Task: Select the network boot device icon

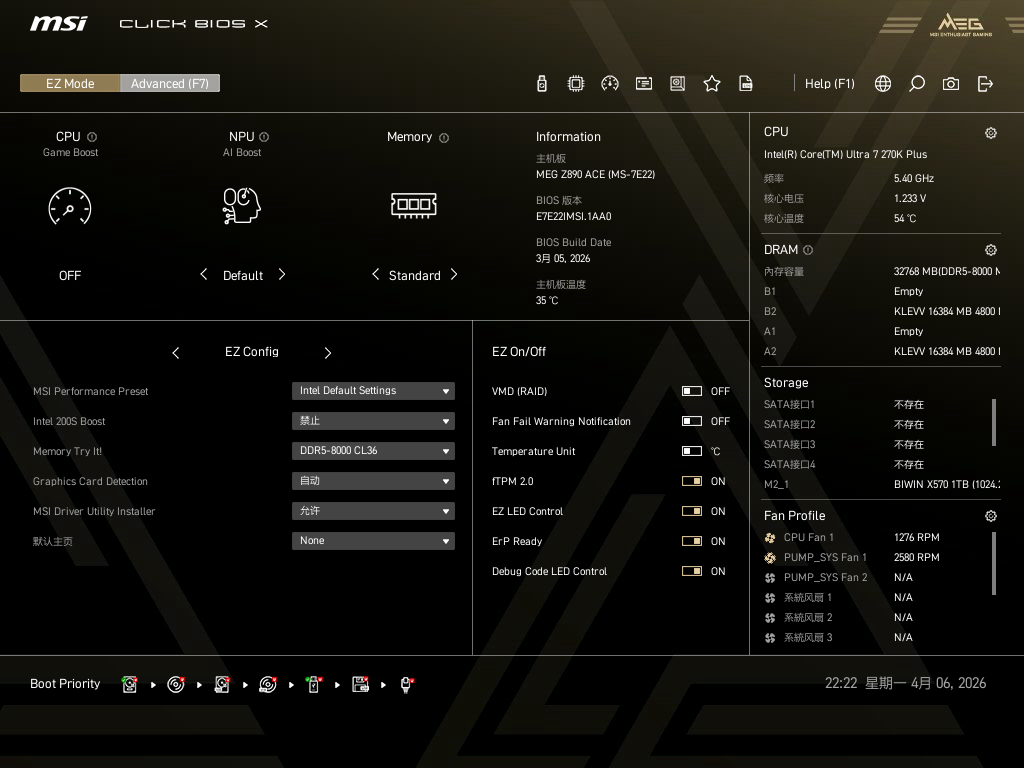Action: 406,684
